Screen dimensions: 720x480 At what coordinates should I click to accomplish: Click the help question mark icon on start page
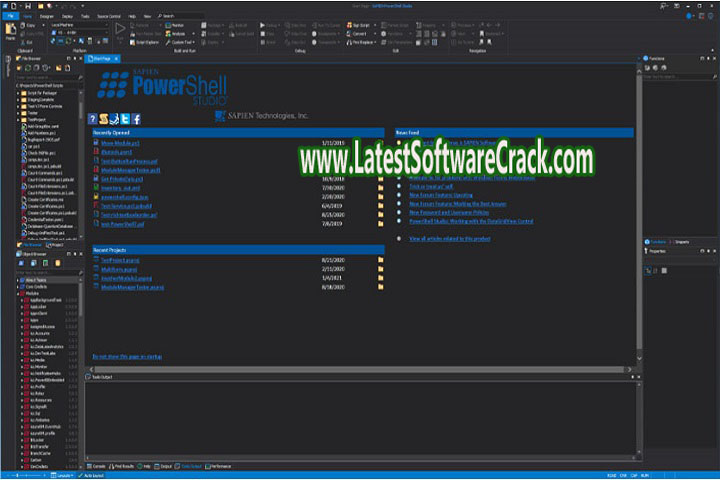92,119
